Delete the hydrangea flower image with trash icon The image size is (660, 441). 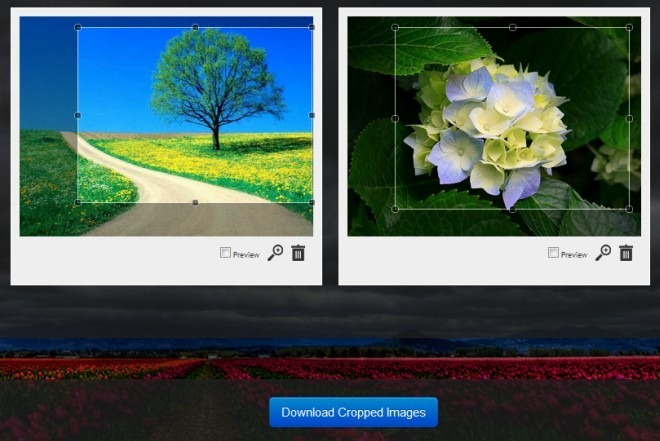626,252
